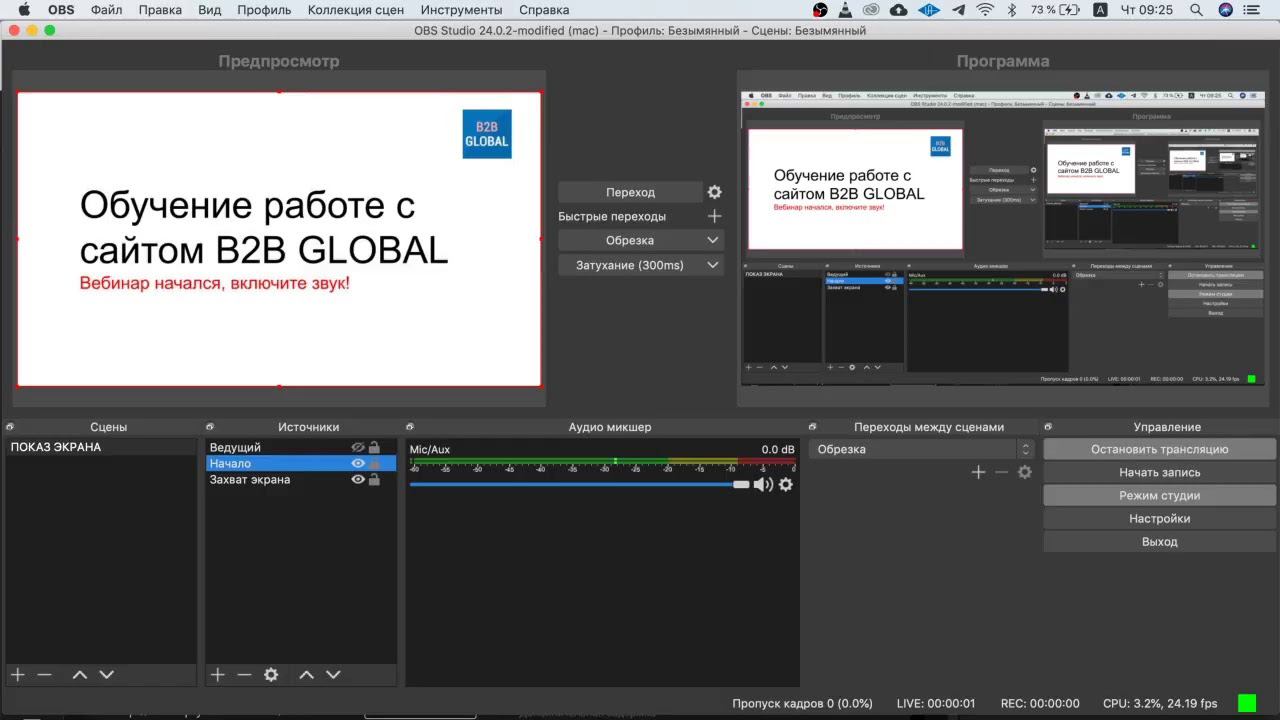Remove the selected scene with minus icon

pos(44,675)
